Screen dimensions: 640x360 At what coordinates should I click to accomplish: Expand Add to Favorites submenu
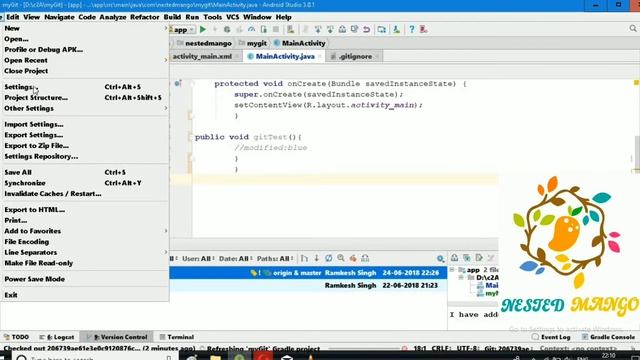(x=84, y=231)
